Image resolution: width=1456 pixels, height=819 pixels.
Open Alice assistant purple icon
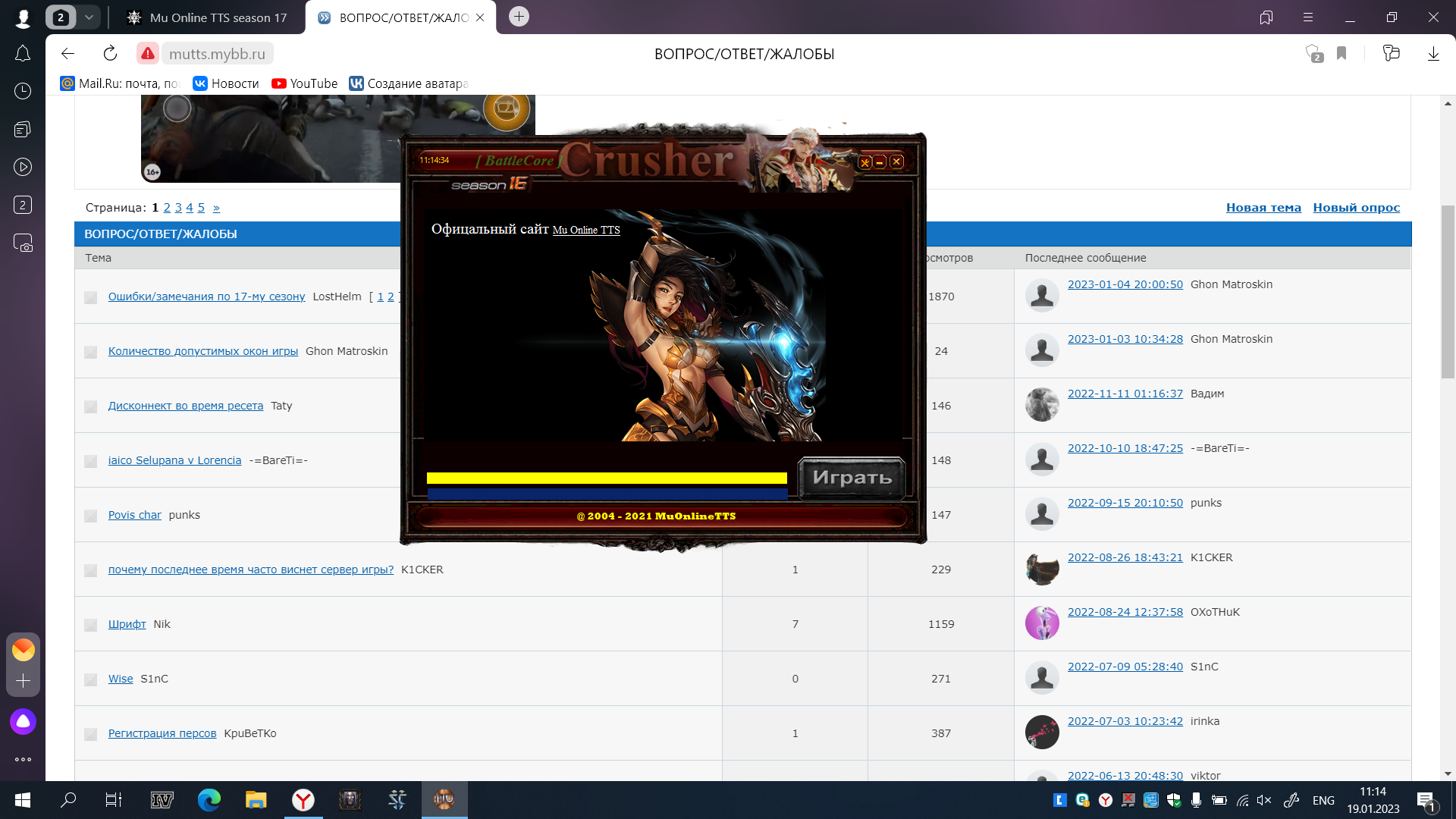pos(23,721)
